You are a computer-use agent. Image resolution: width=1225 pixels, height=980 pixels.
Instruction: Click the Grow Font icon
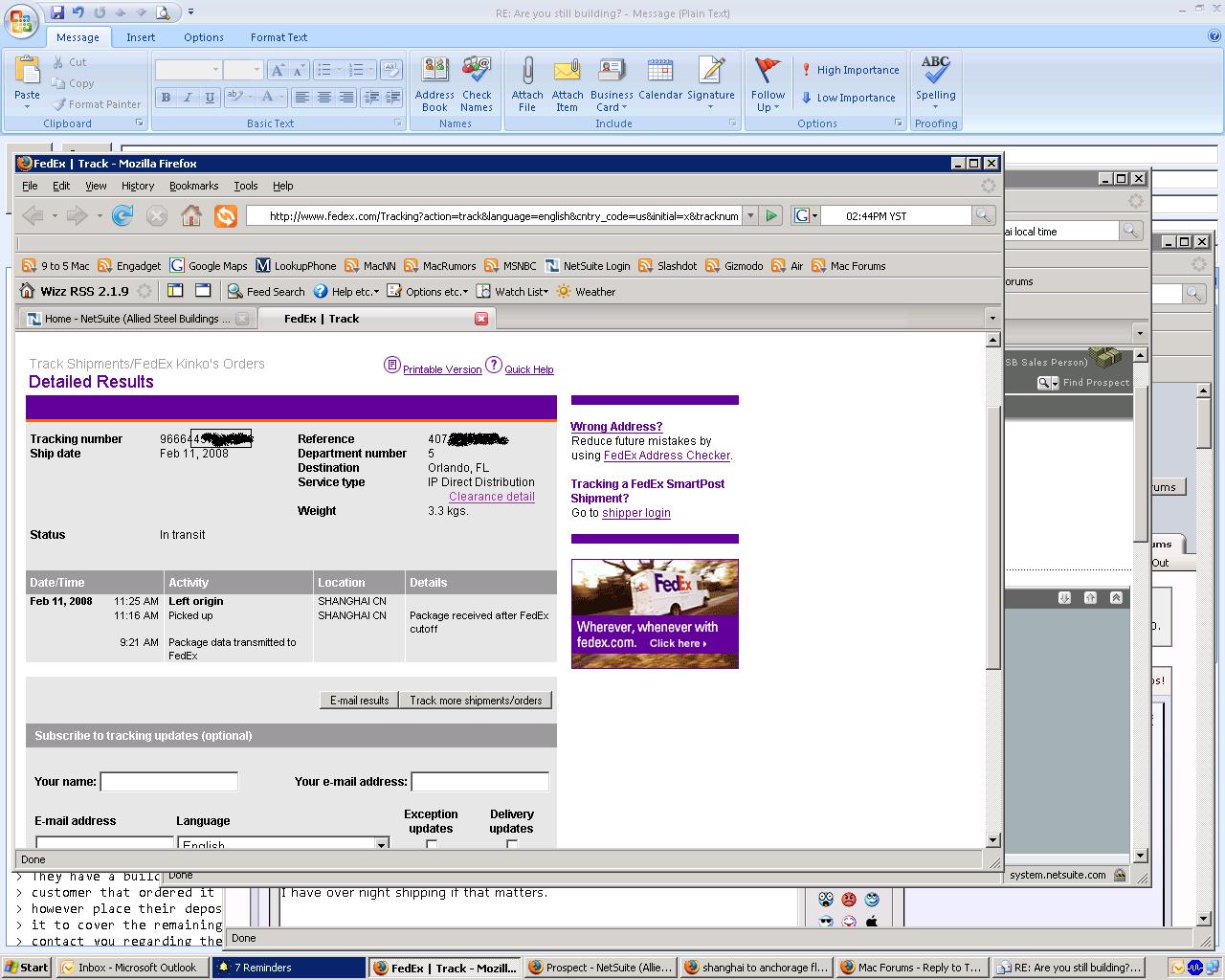coord(278,70)
